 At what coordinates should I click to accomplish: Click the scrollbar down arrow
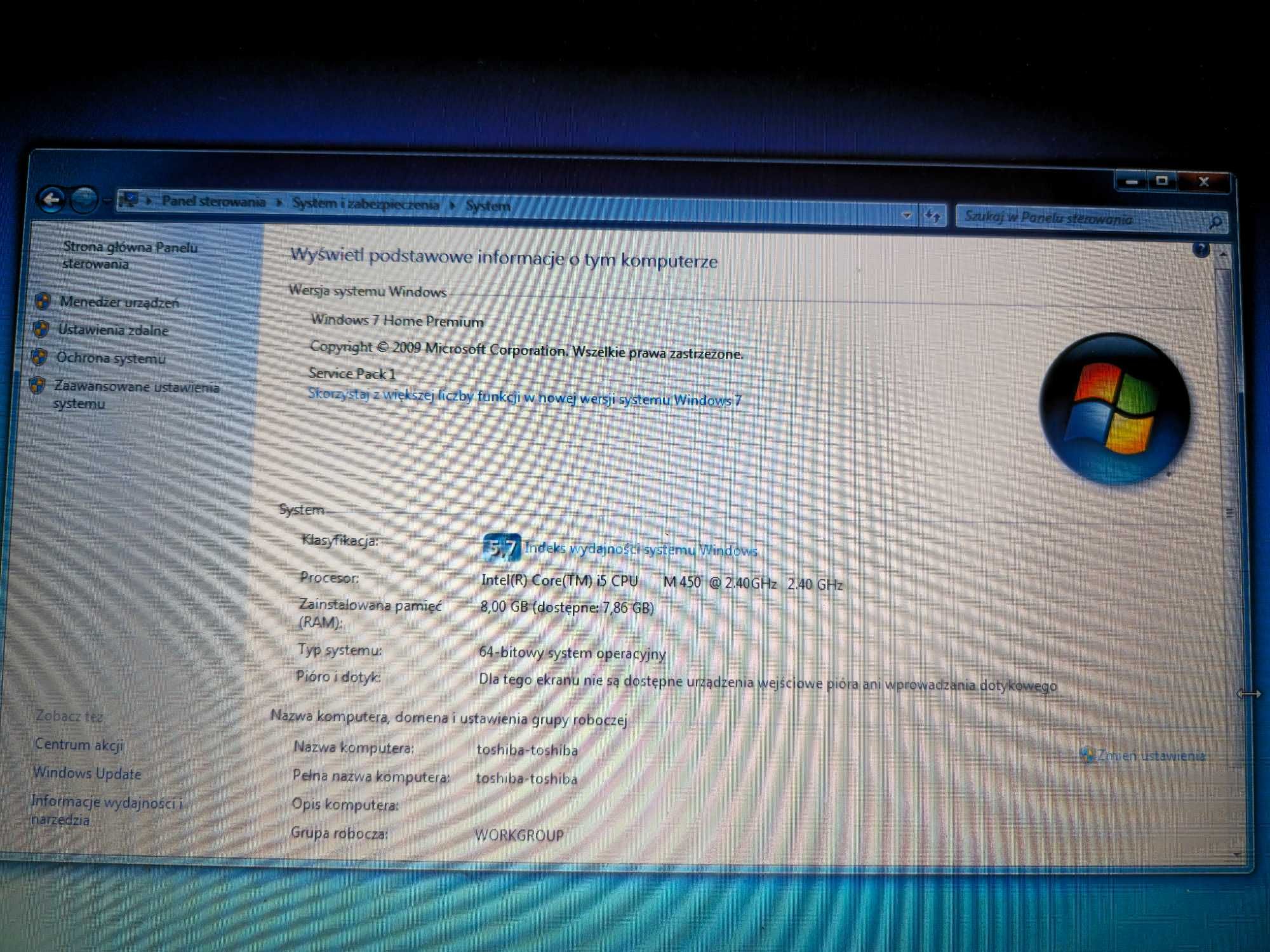pos(1236,854)
